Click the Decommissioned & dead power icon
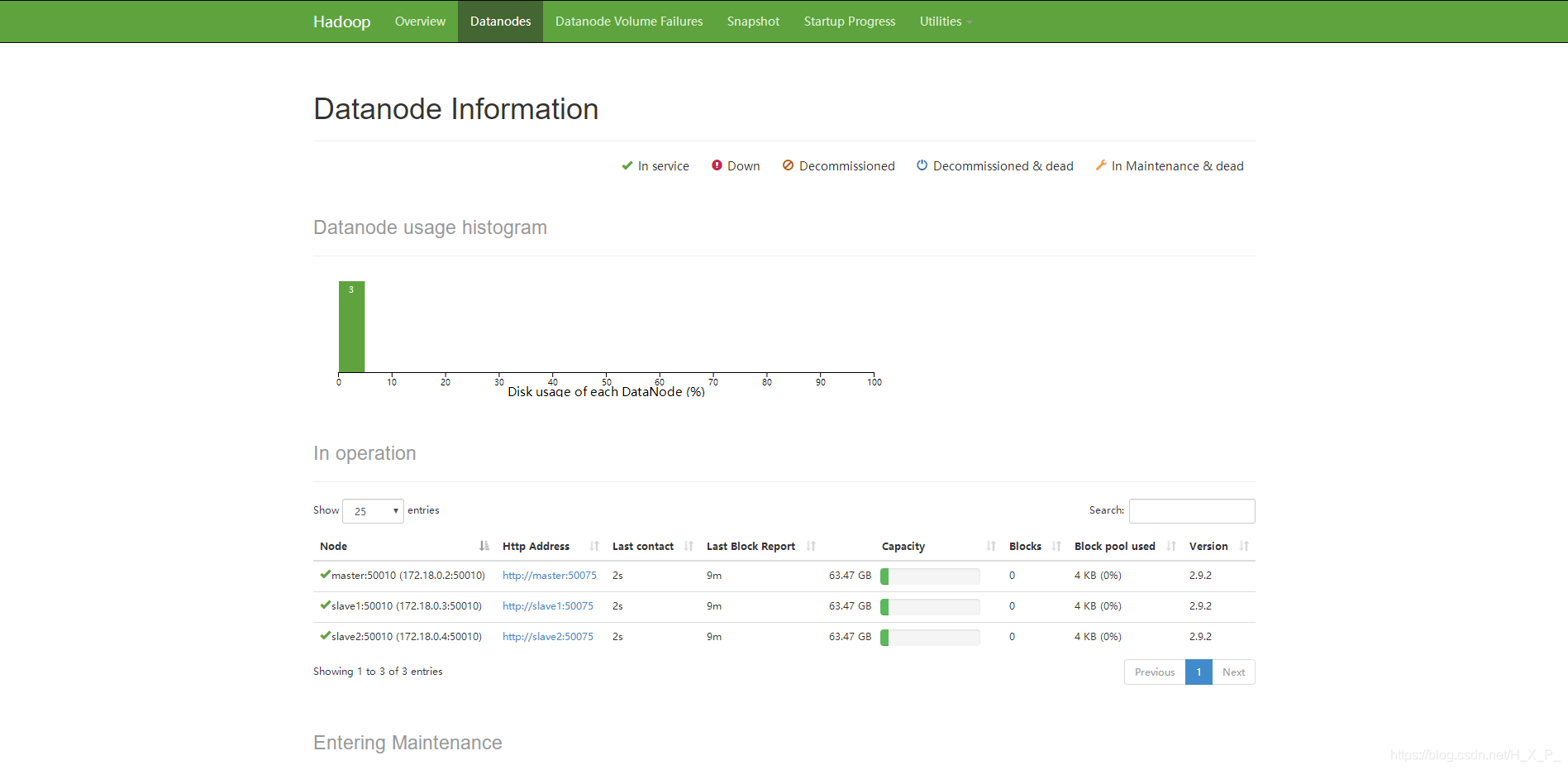 tap(922, 165)
